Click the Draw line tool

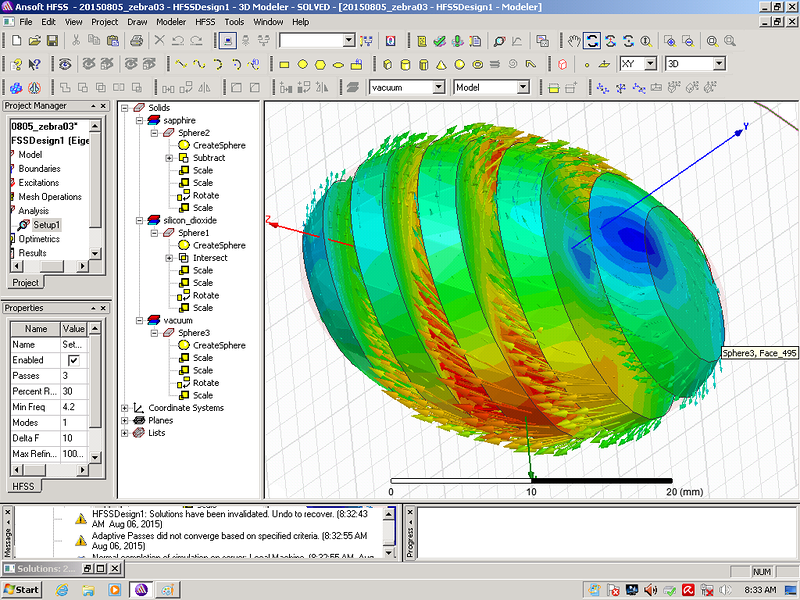click(181, 64)
